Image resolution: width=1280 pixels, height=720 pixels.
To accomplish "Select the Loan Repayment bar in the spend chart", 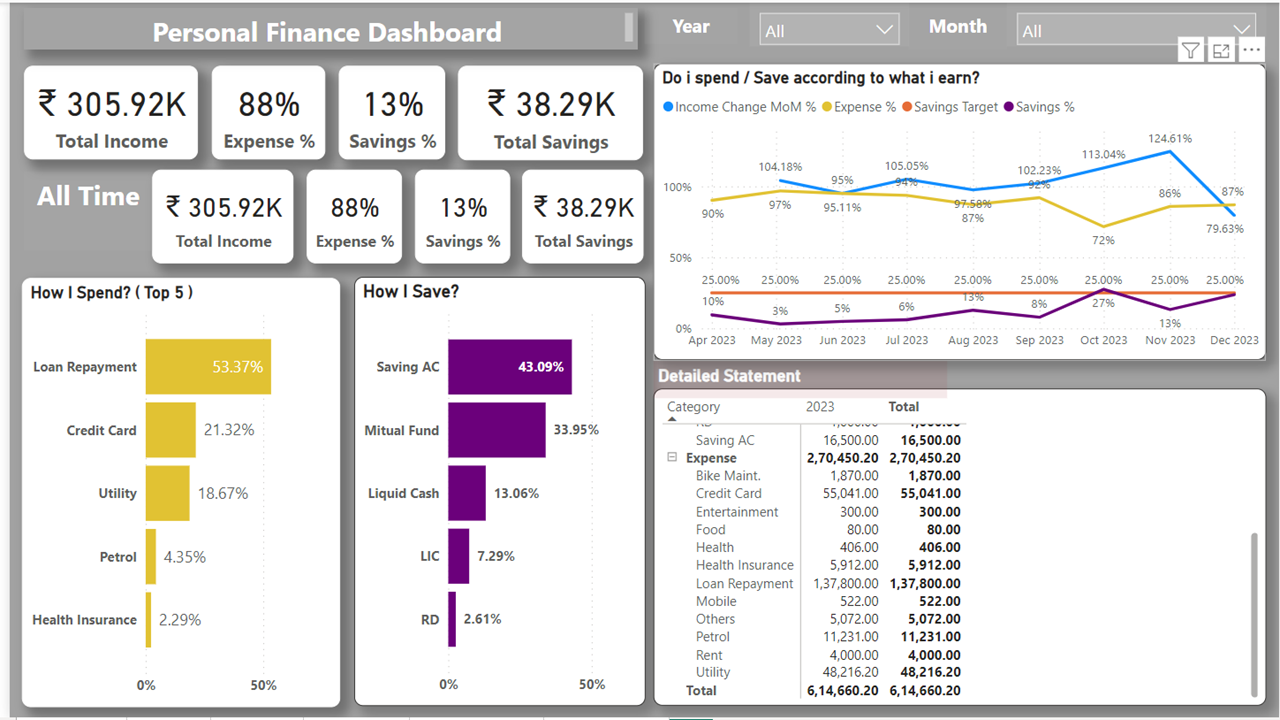I will [x=208, y=367].
